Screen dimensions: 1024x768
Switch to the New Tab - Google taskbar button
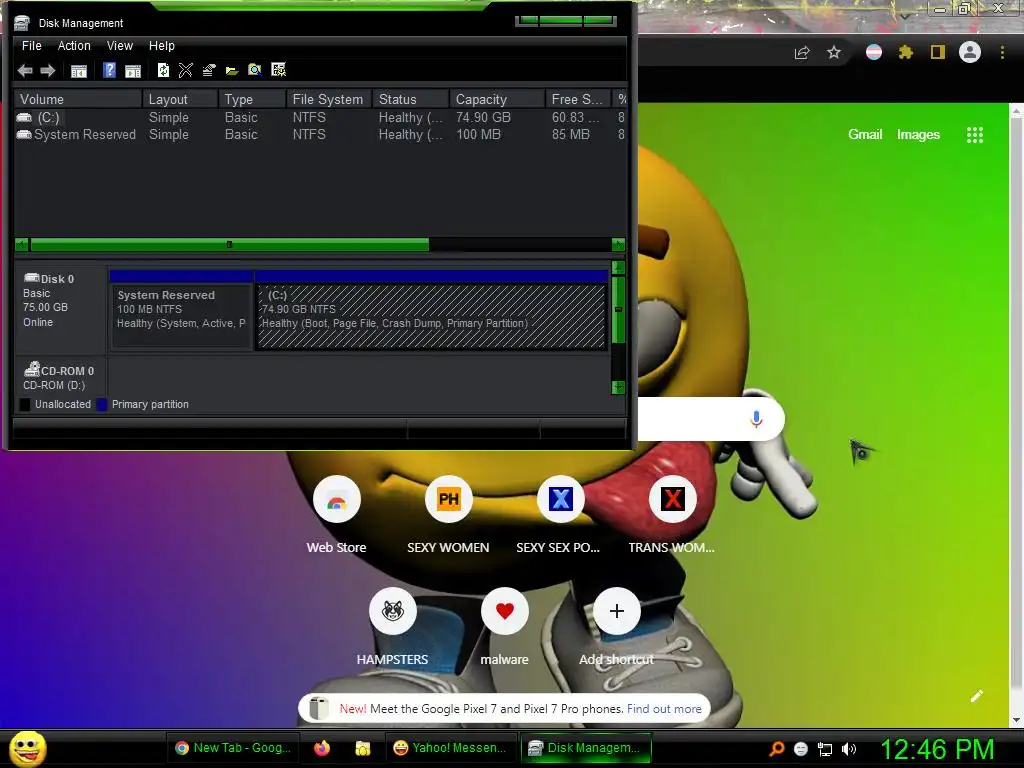click(x=232, y=748)
